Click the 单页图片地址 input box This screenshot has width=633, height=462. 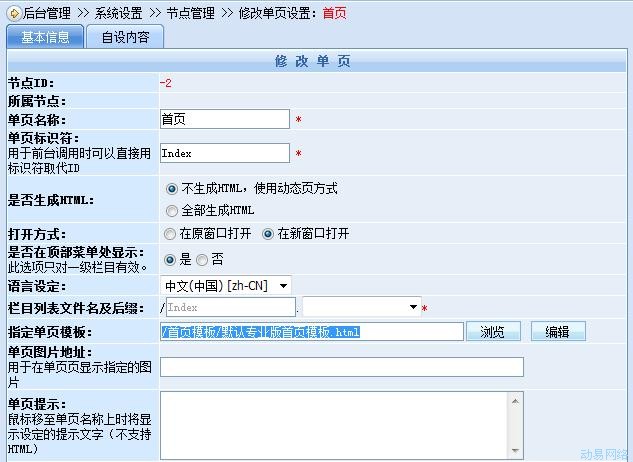pyautogui.click(x=341, y=367)
